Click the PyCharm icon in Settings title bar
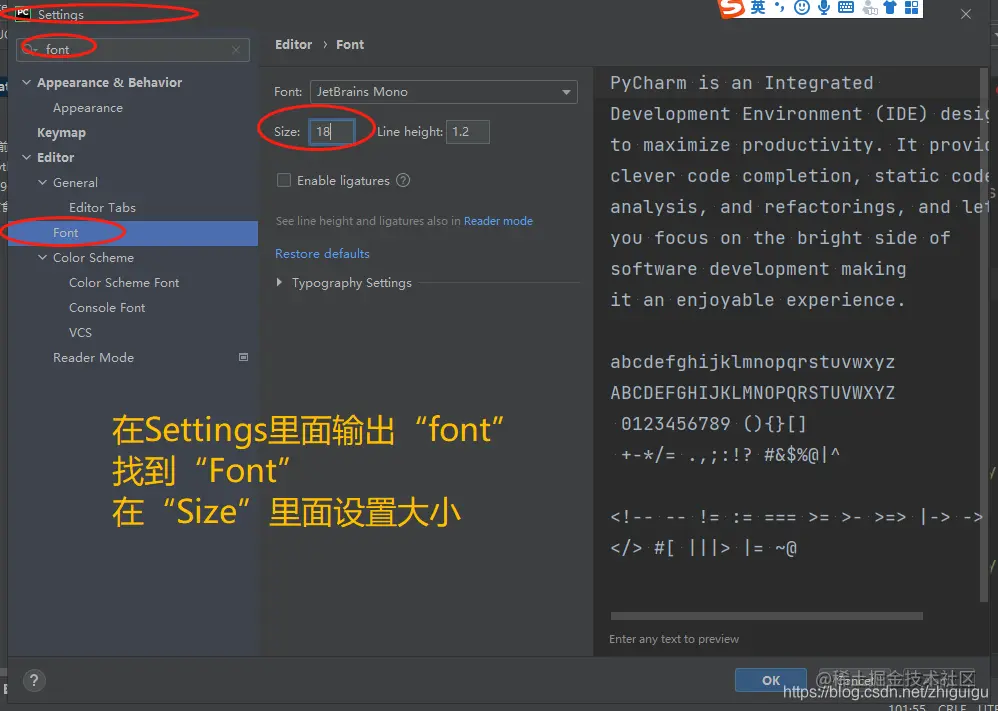This screenshot has width=998, height=711. tap(22, 13)
